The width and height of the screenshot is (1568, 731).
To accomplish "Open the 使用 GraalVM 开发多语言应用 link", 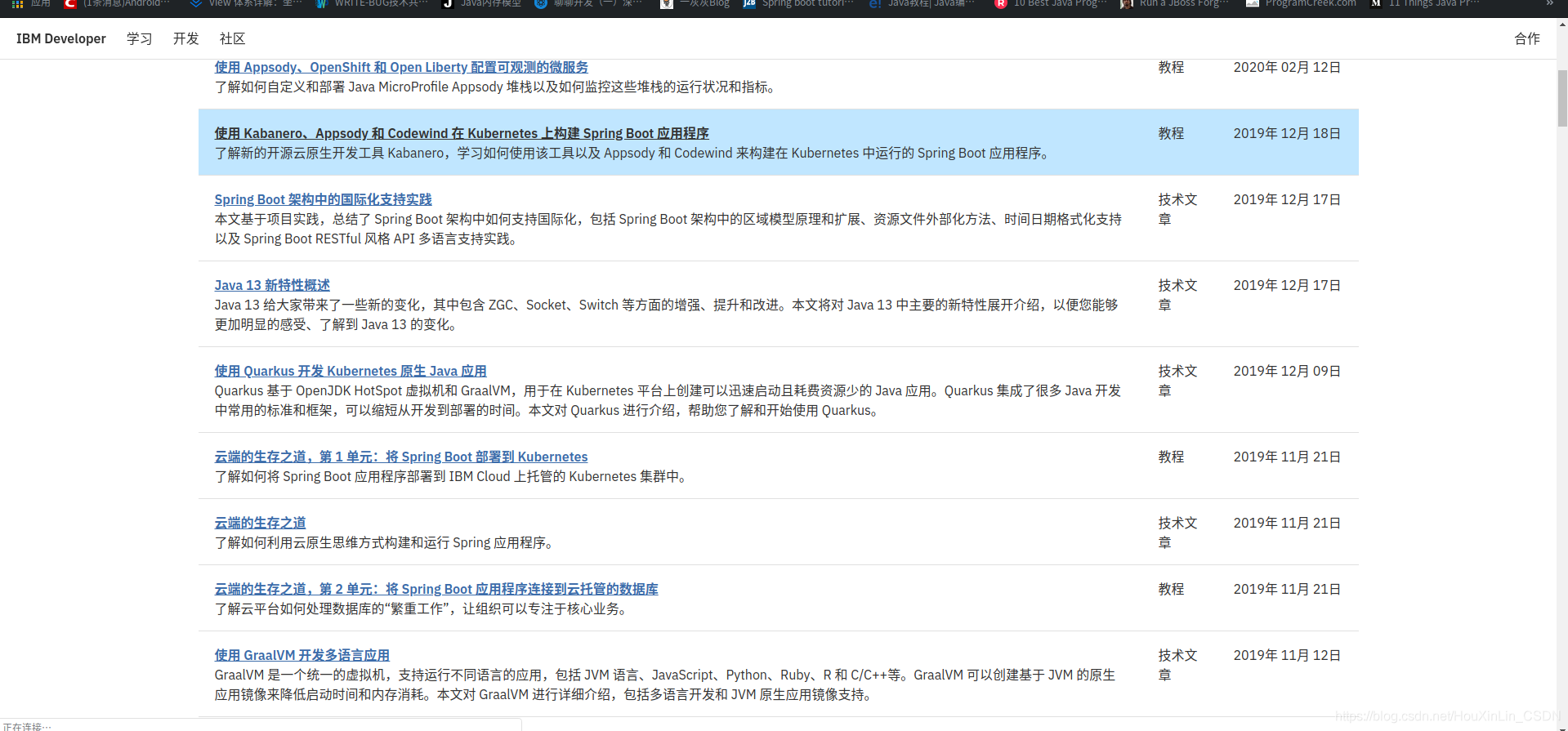I will click(302, 655).
